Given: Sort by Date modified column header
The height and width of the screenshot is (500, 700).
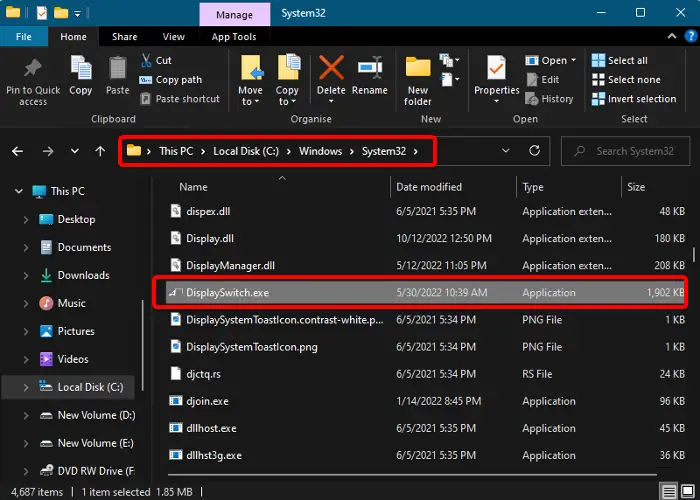Looking at the screenshot, I should pos(429,187).
